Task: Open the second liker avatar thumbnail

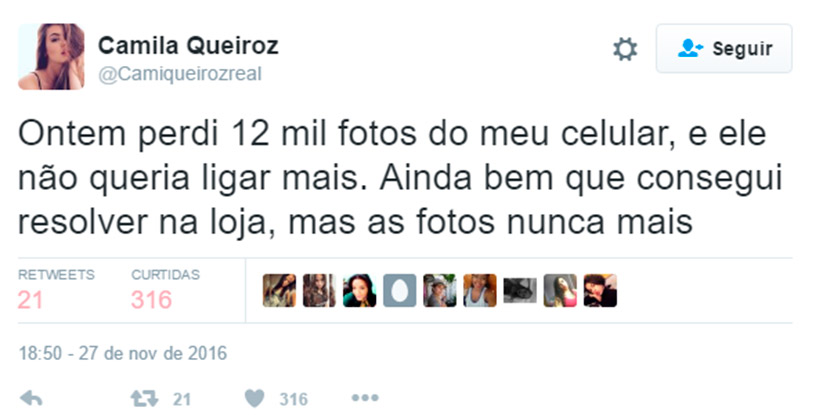Action: coord(319,291)
